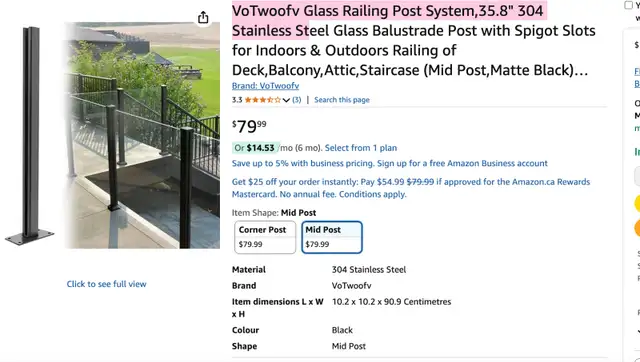Click the share icon above product image

point(203,18)
